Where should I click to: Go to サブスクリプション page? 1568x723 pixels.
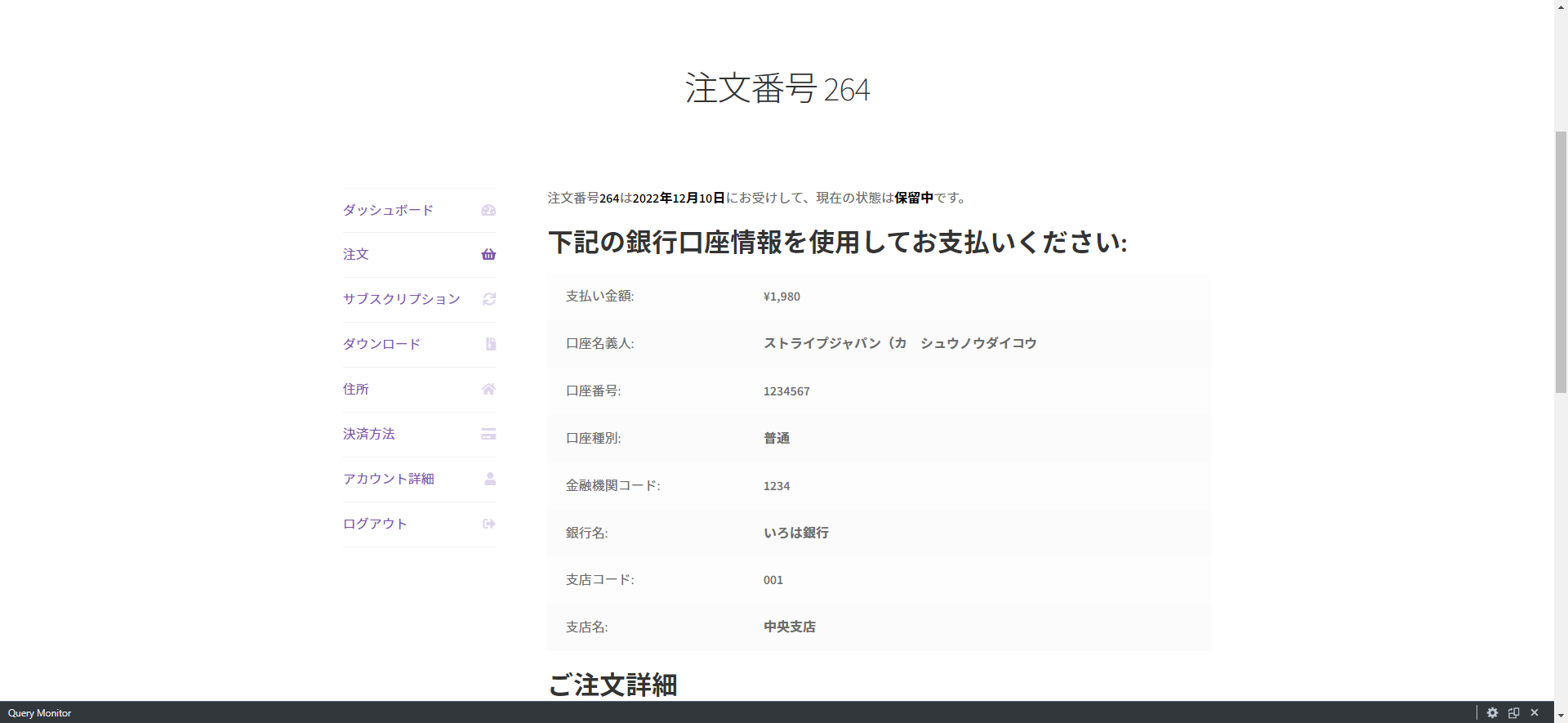pos(402,299)
